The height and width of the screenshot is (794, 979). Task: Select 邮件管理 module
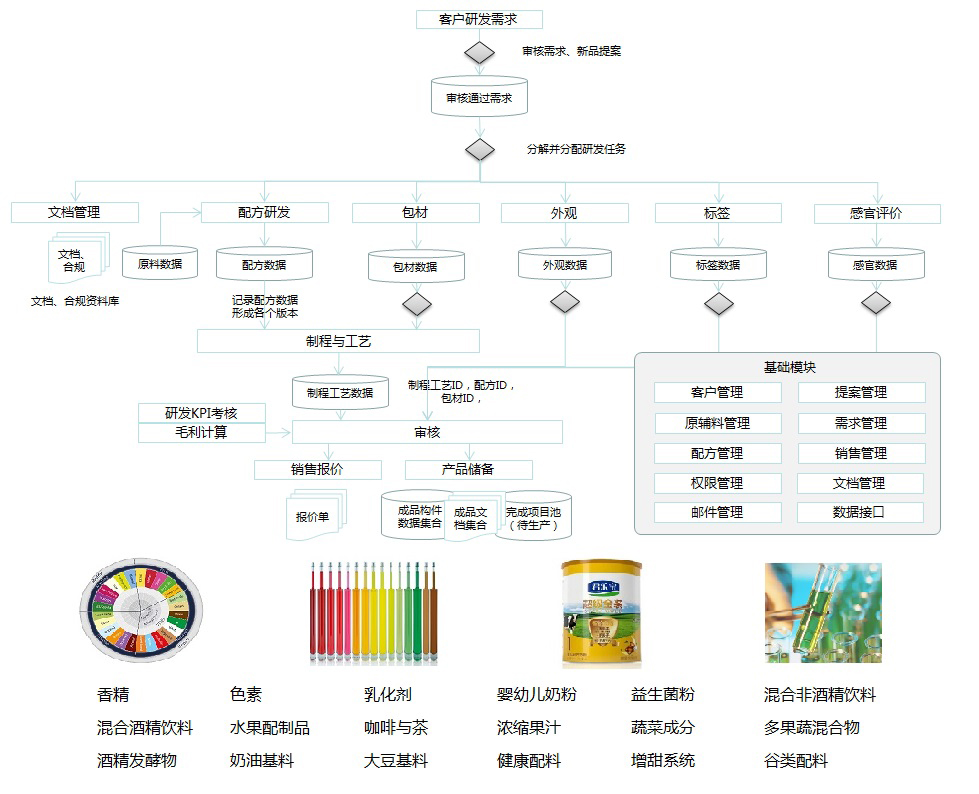pos(718,512)
